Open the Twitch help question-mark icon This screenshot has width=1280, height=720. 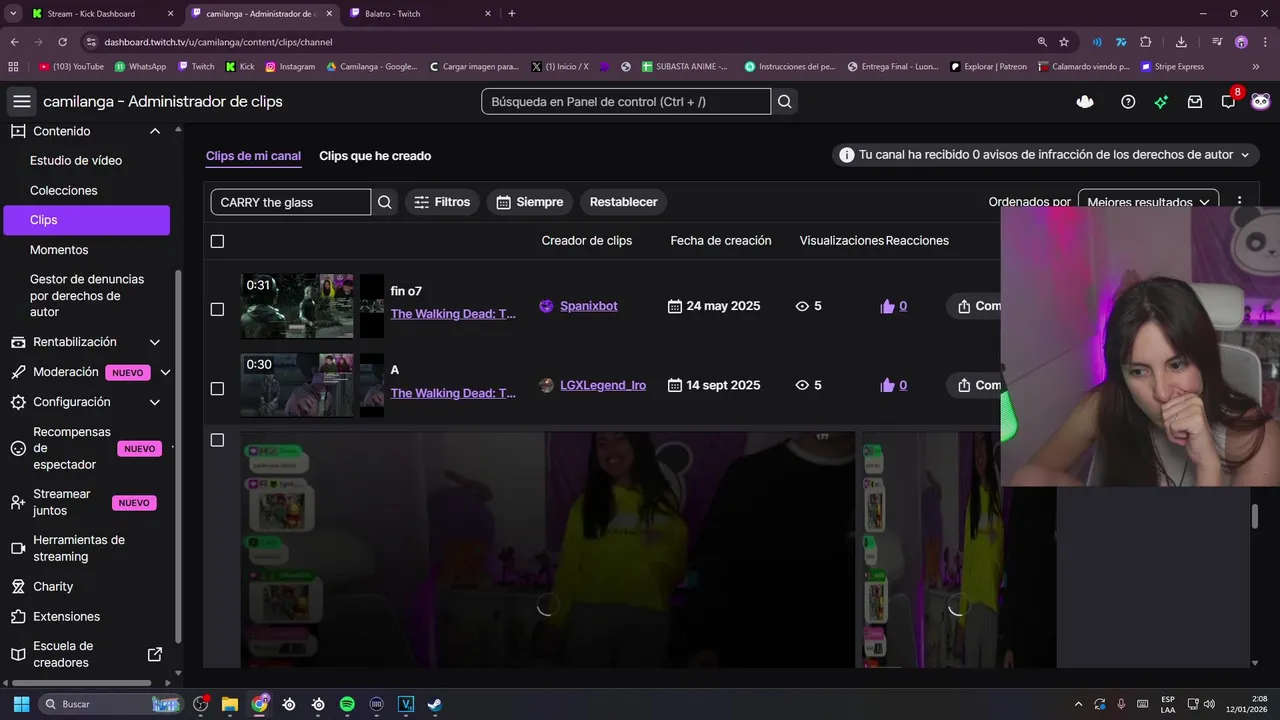(x=1128, y=101)
